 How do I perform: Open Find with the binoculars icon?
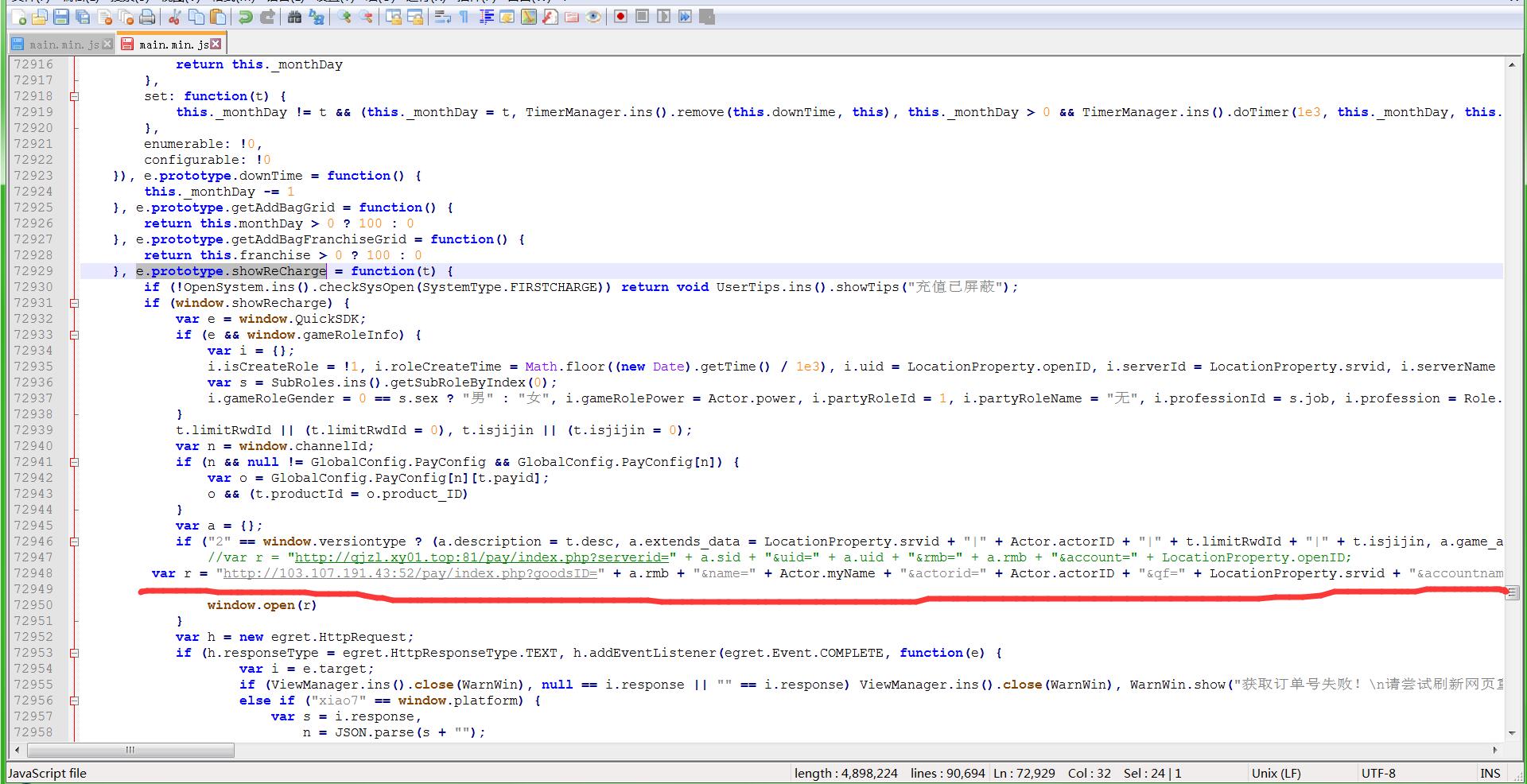click(x=294, y=17)
